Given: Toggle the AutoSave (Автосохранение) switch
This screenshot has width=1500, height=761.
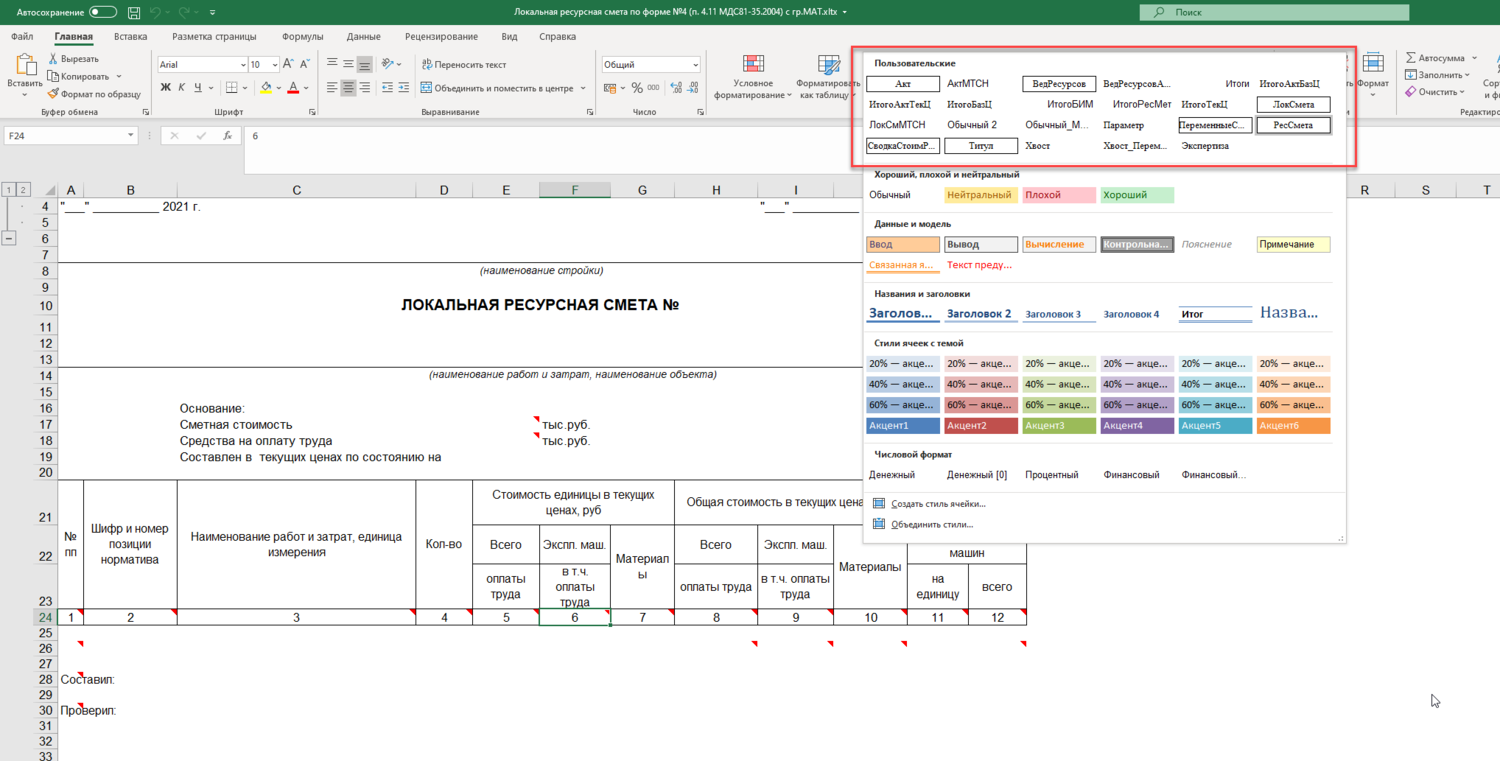Looking at the screenshot, I should [102, 12].
